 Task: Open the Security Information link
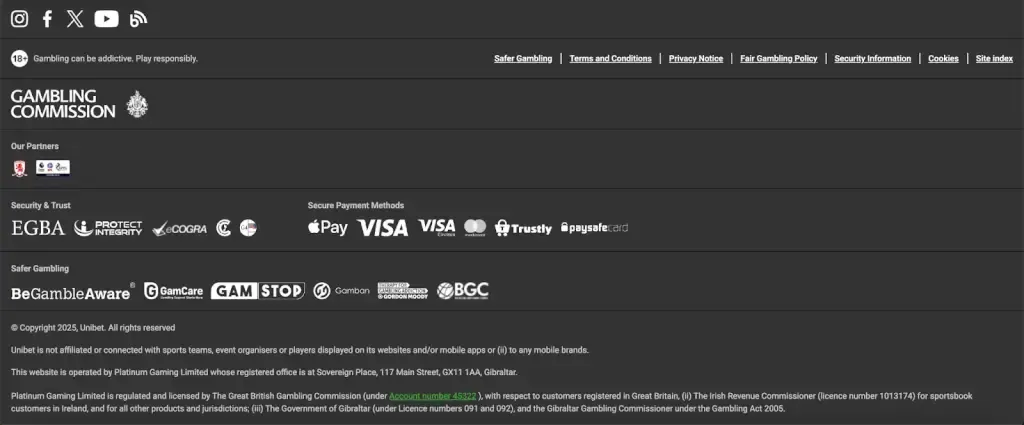point(872,59)
